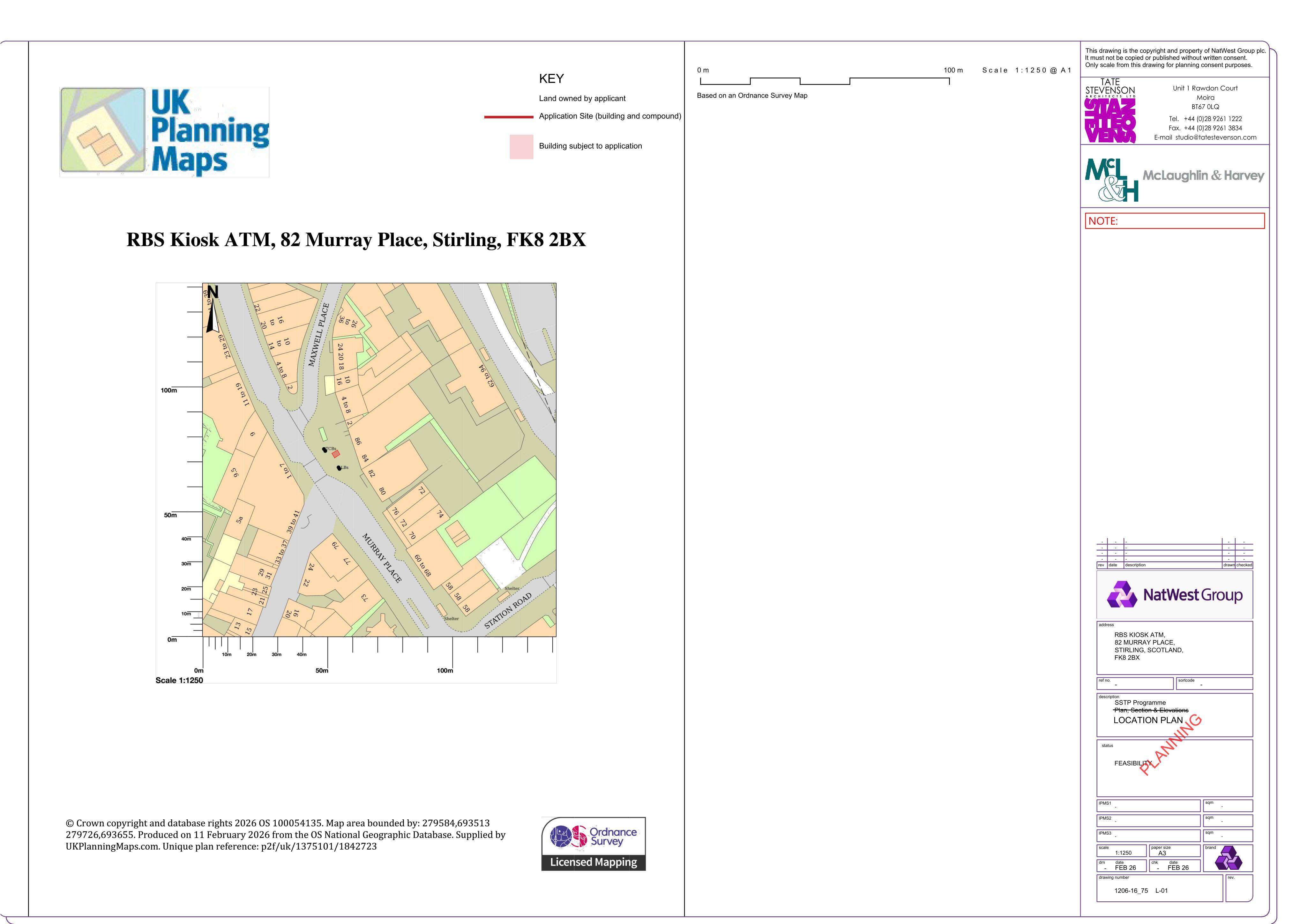Image resolution: width=1307 pixels, height=924 pixels.
Task: Click the KEY heading
Action: [551, 78]
